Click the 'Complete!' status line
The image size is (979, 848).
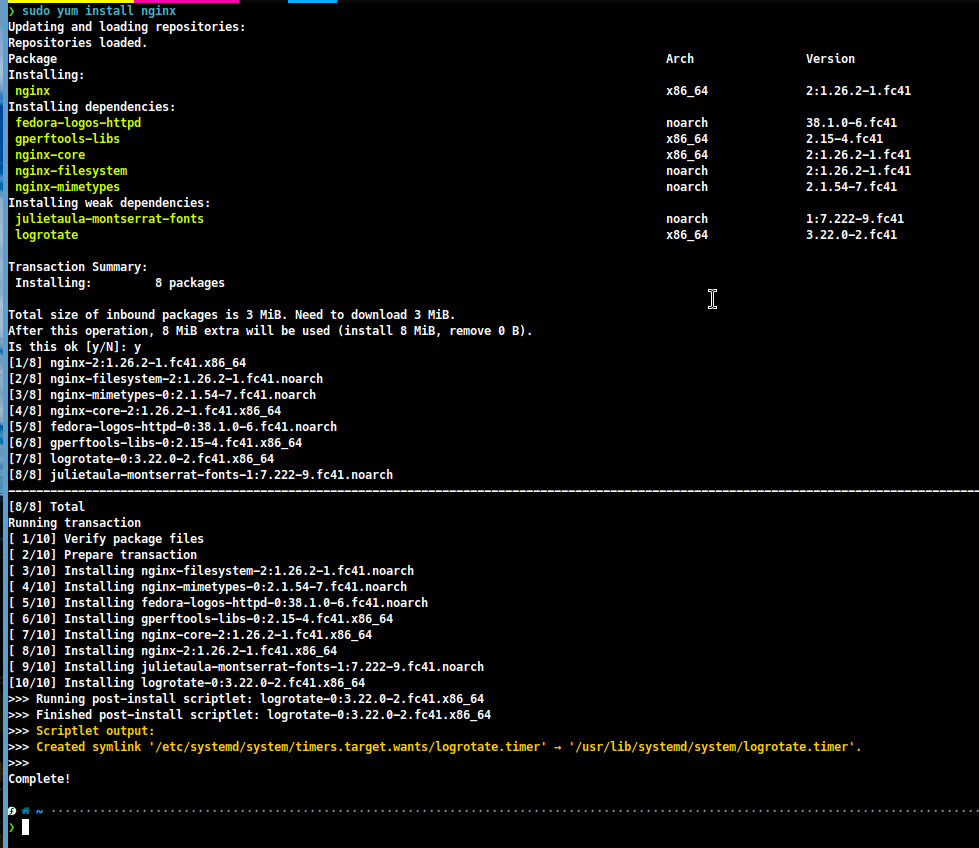click(39, 779)
